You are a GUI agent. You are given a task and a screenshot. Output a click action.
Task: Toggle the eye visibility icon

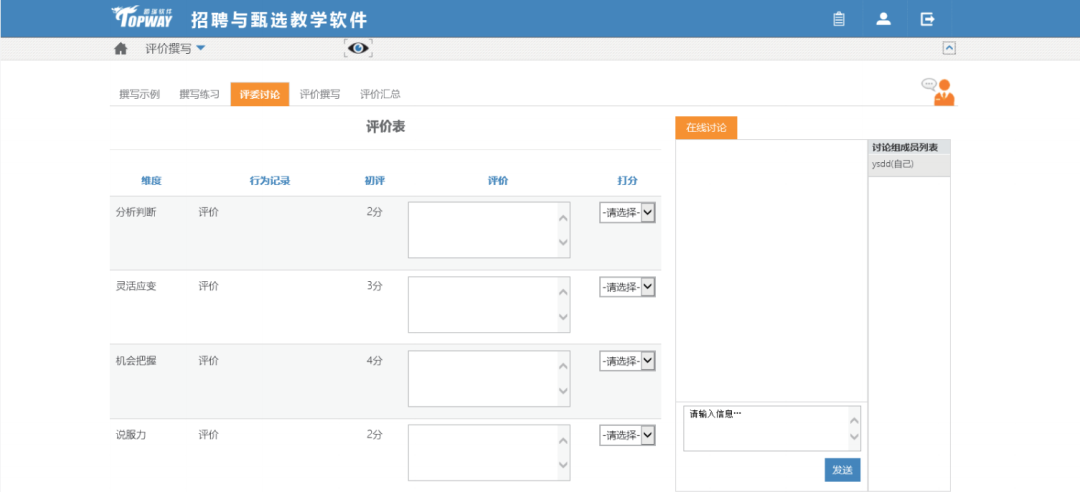(x=358, y=48)
